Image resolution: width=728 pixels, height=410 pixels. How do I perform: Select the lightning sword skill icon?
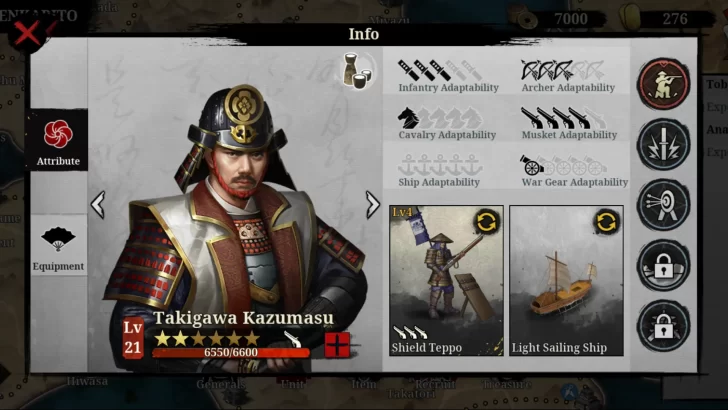pyautogui.click(x=663, y=144)
